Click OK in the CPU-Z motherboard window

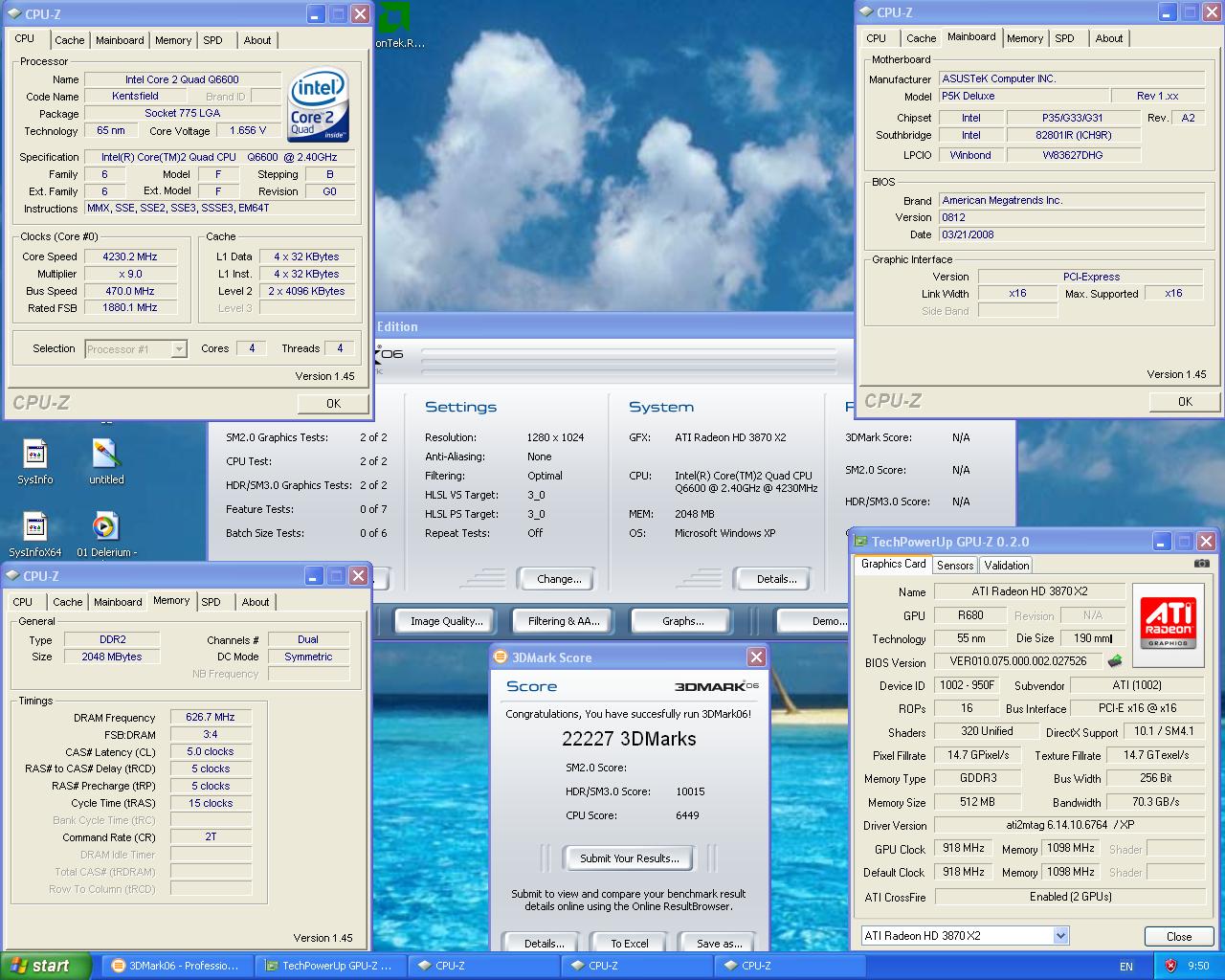point(1185,401)
